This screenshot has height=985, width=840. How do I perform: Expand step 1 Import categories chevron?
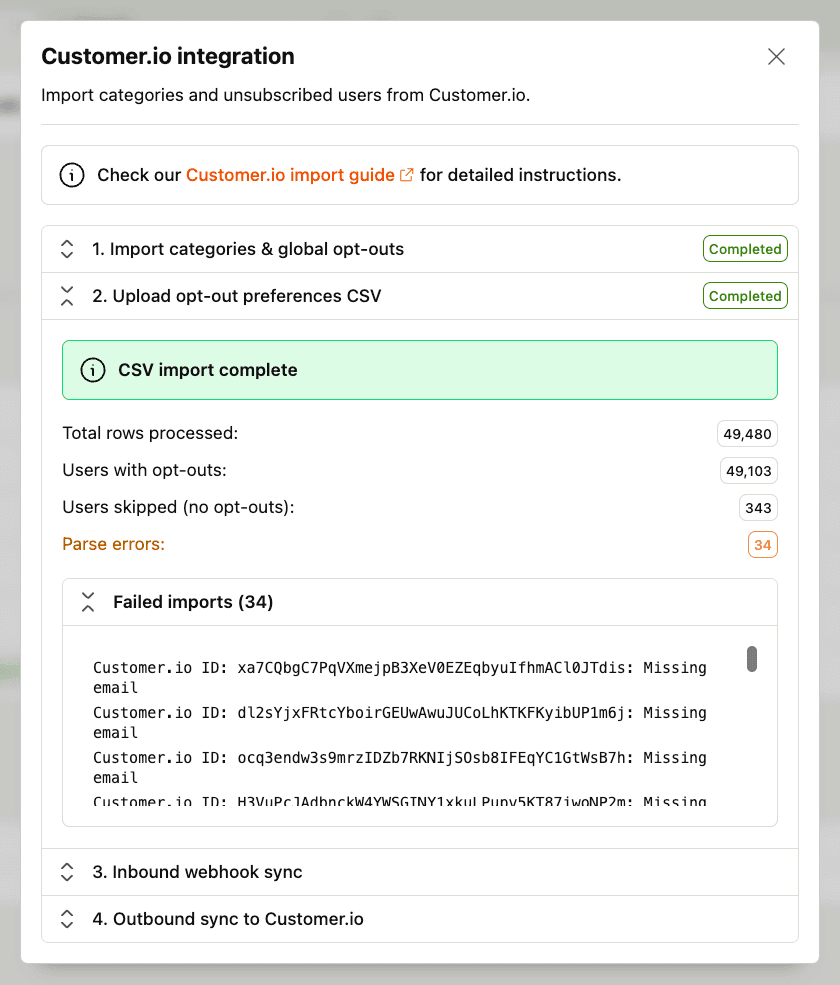(x=67, y=249)
